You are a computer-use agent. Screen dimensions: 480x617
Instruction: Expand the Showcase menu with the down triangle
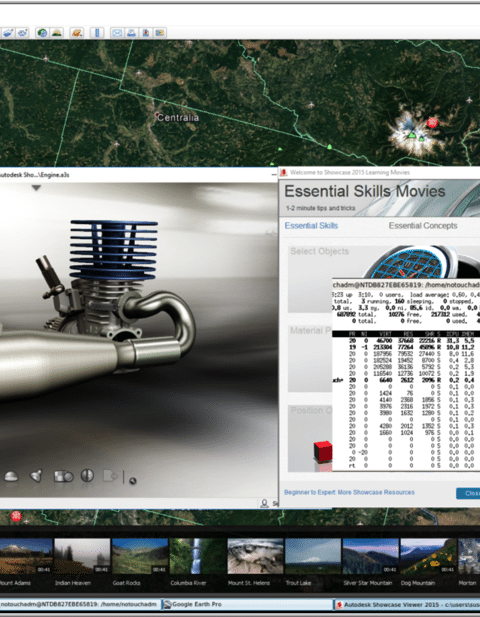click(36, 188)
